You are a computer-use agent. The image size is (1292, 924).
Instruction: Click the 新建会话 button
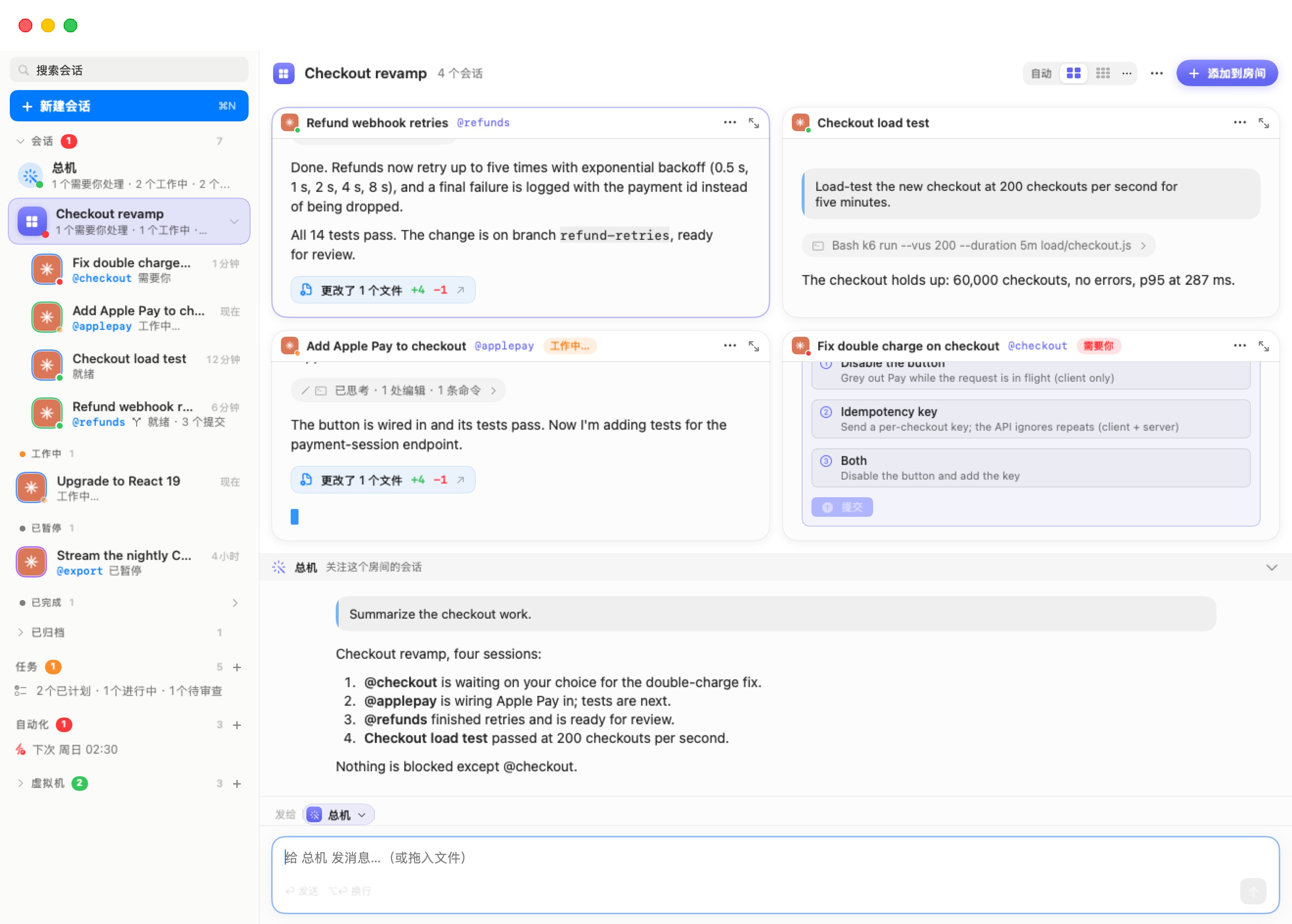point(129,106)
